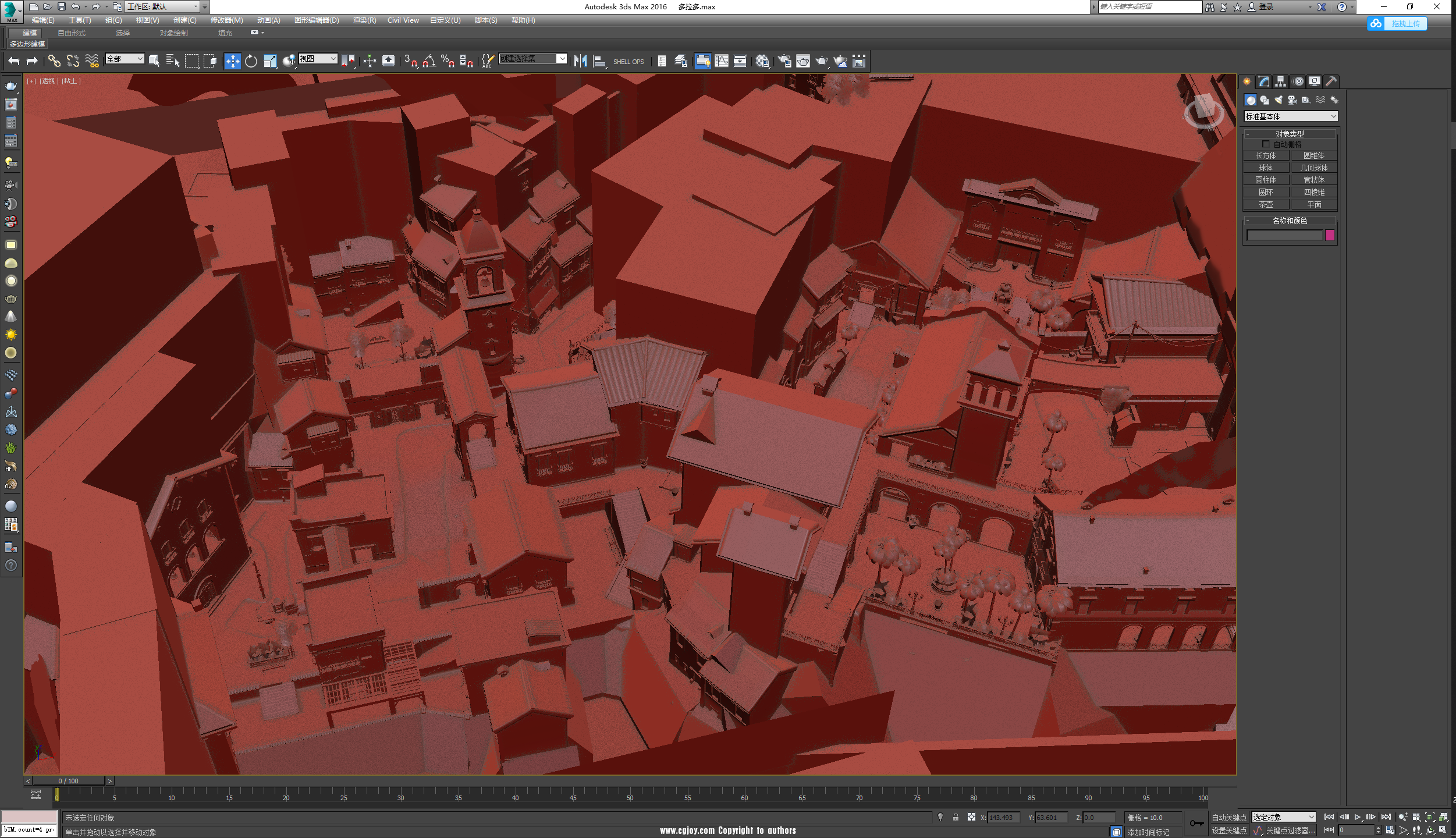Click the Select and Link chain icon
Viewport: 1456px width, 838px height.
[x=54, y=61]
